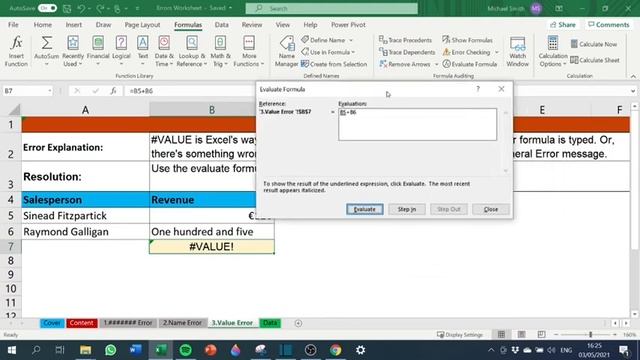
Task: Expand the Define Name dropdown arrow
Action: pos(351,40)
